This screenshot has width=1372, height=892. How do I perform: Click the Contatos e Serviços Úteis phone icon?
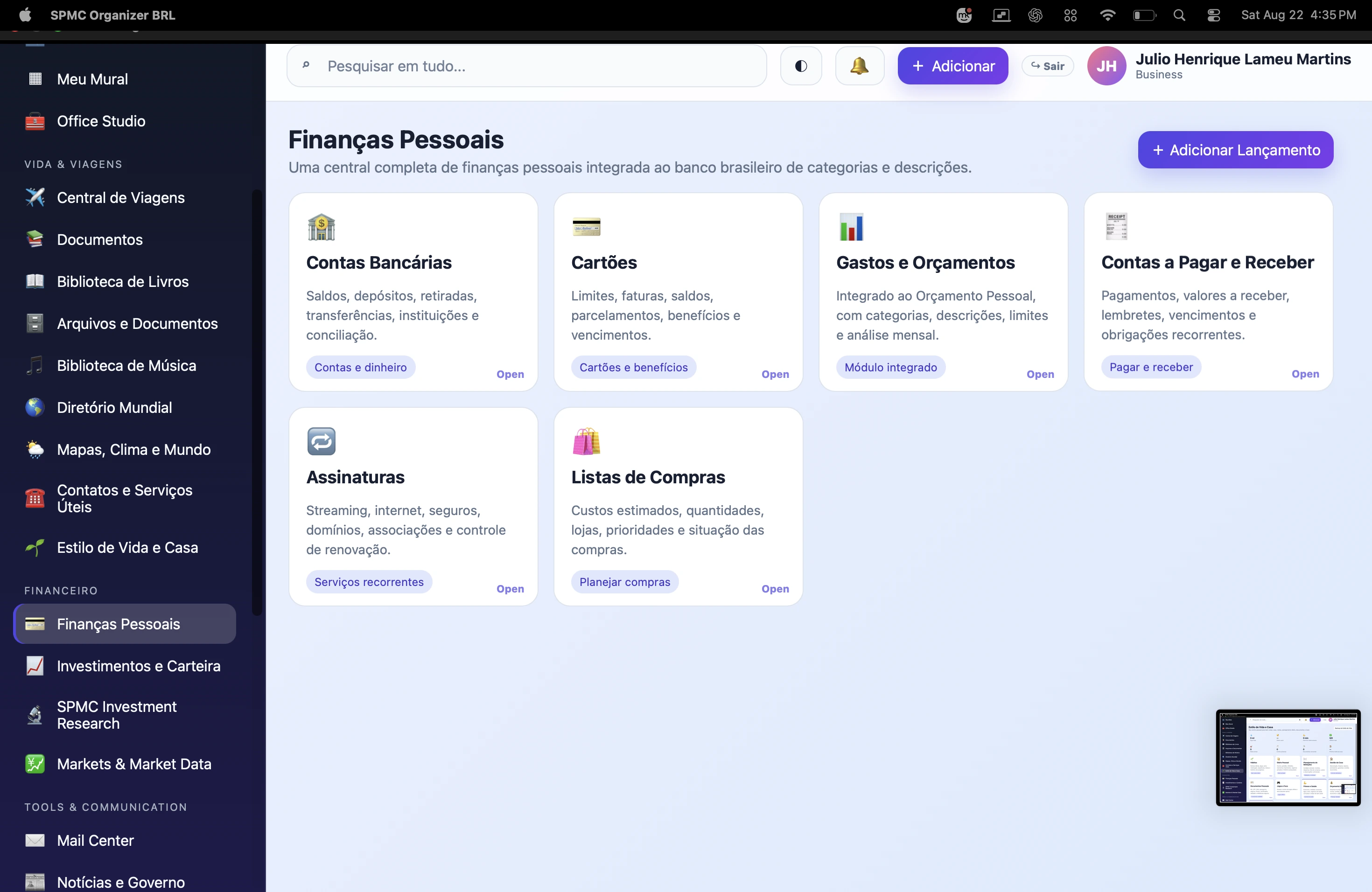[35, 498]
